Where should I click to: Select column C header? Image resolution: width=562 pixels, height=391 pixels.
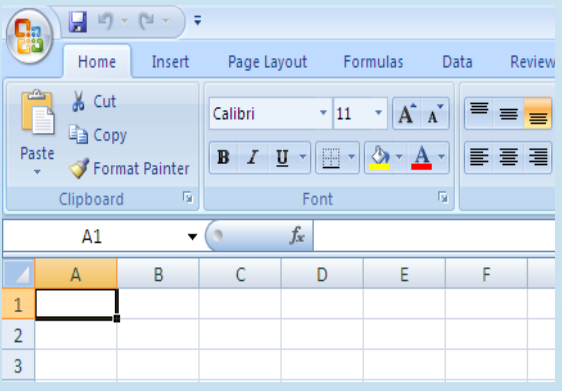point(240,274)
